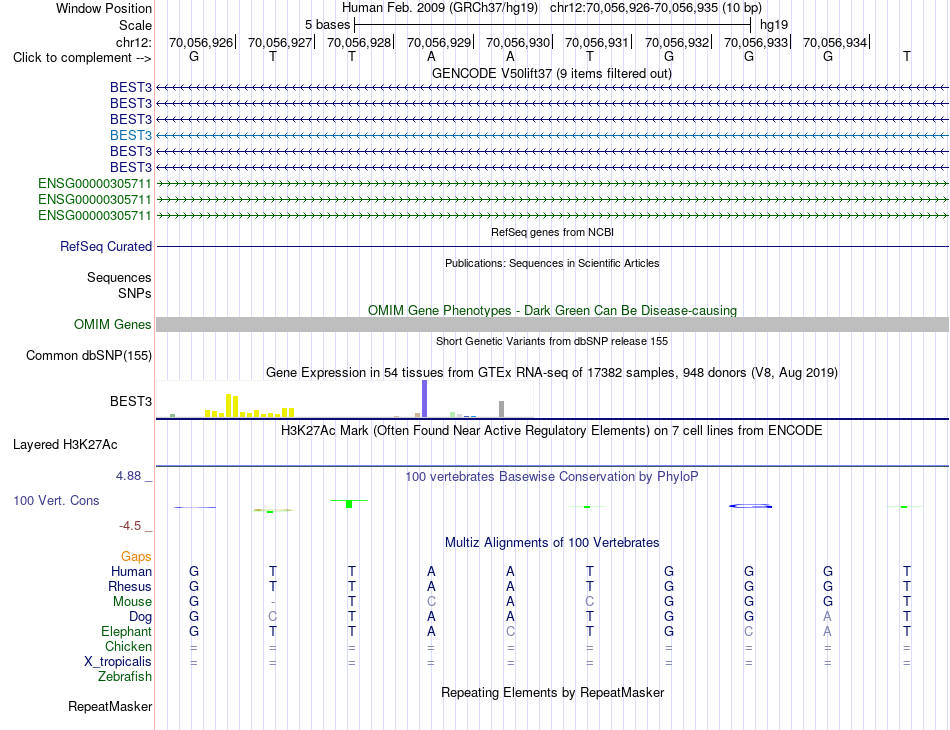950x730 pixels.
Task: Click position label 70,056,930
Action: (517, 42)
